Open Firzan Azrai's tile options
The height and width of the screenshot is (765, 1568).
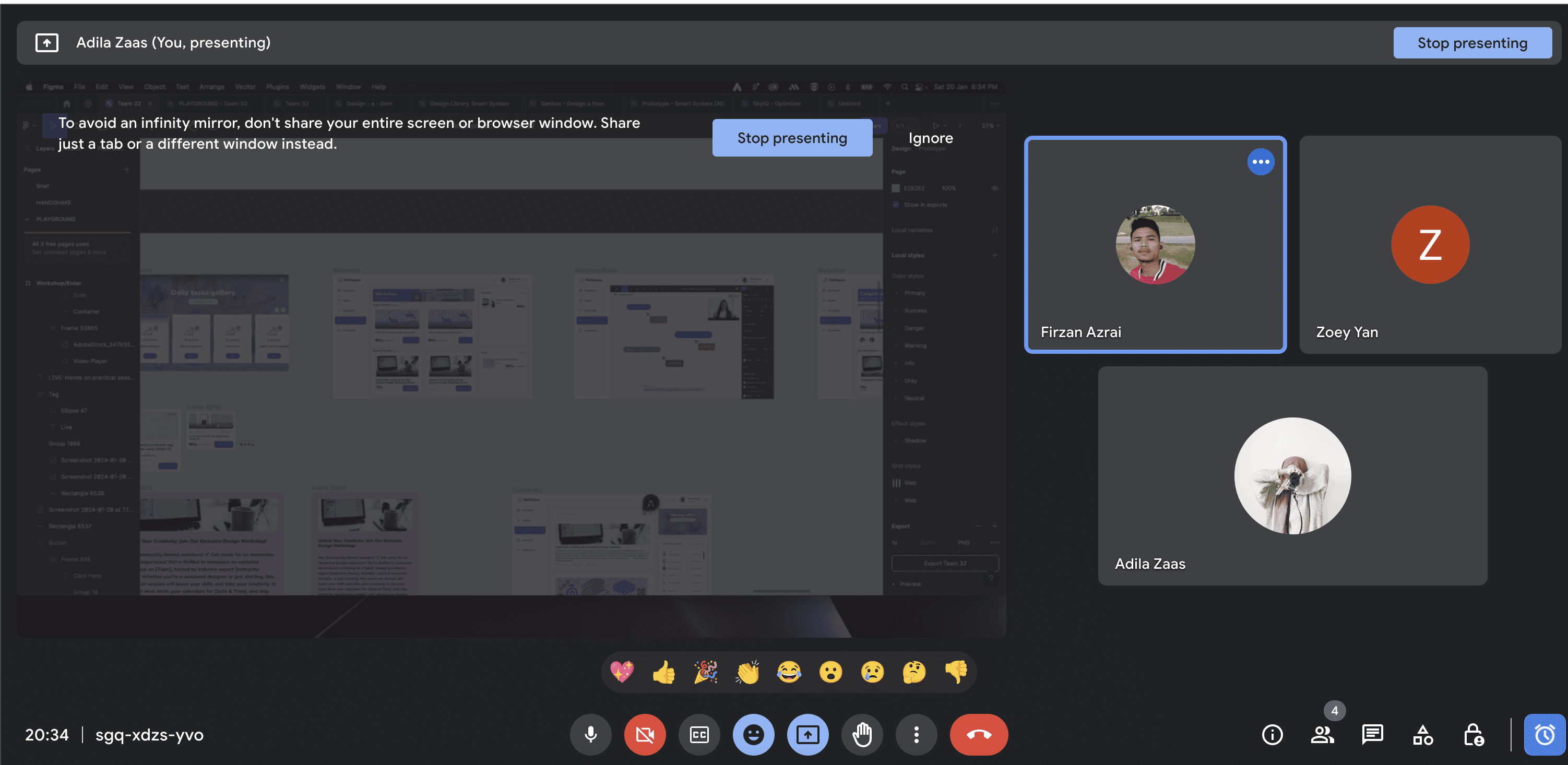(1261, 161)
